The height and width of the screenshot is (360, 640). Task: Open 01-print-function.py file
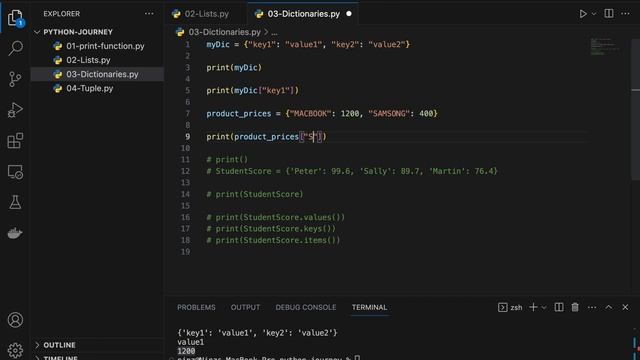[x=105, y=46]
